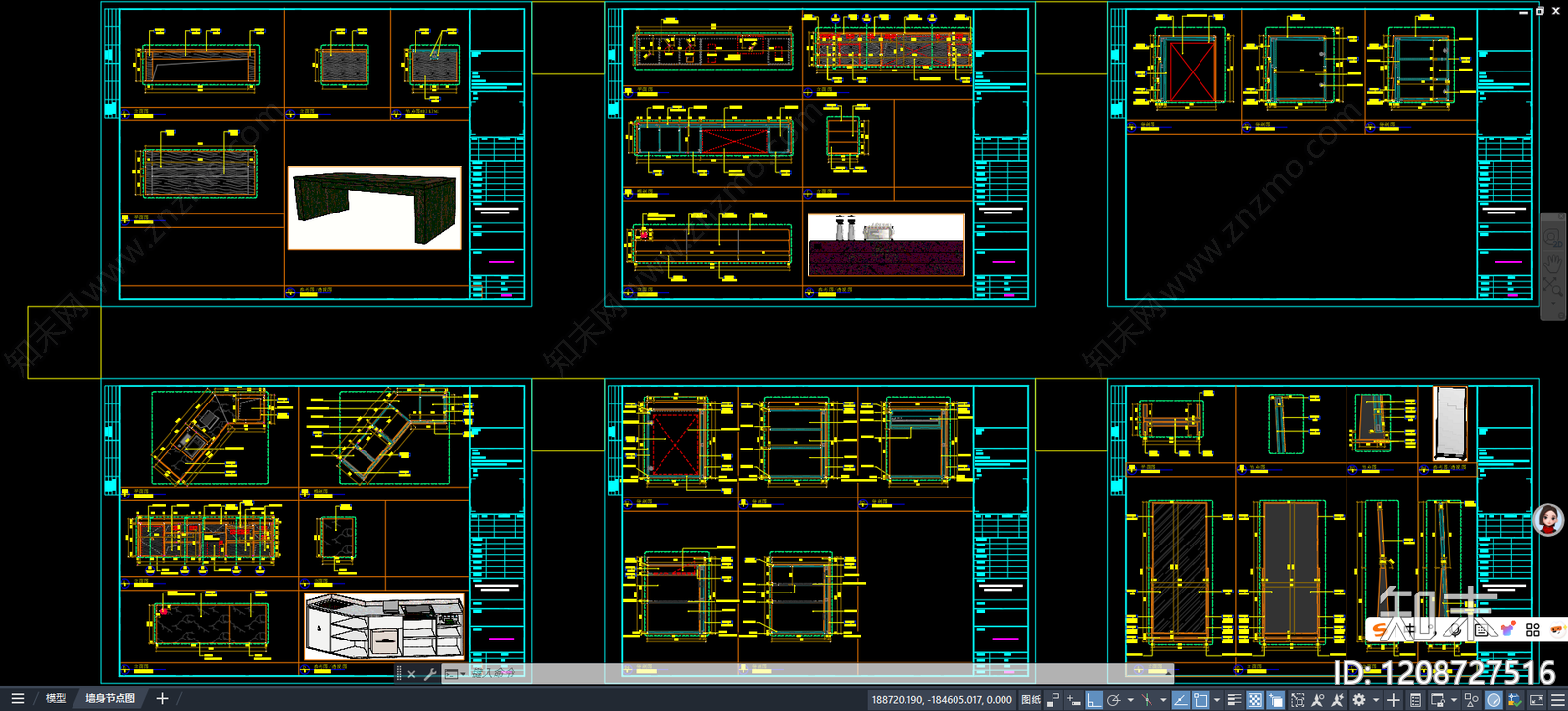The width and height of the screenshot is (1568, 711).
Task: Select the pan hand tool in navigation bar
Action: [1553, 262]
